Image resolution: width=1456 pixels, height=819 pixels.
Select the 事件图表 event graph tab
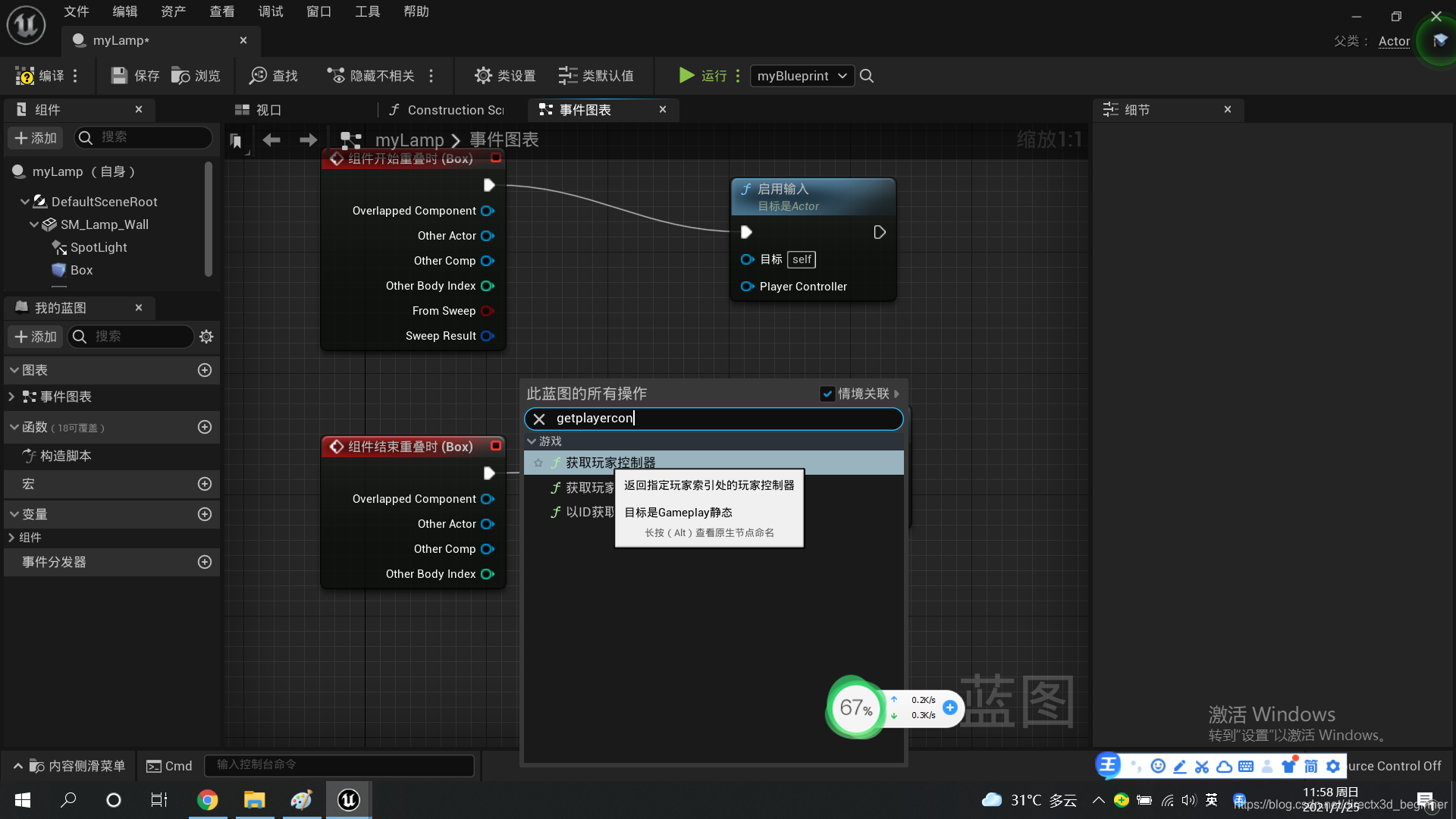pyautogui.click(x=590, y=109)
